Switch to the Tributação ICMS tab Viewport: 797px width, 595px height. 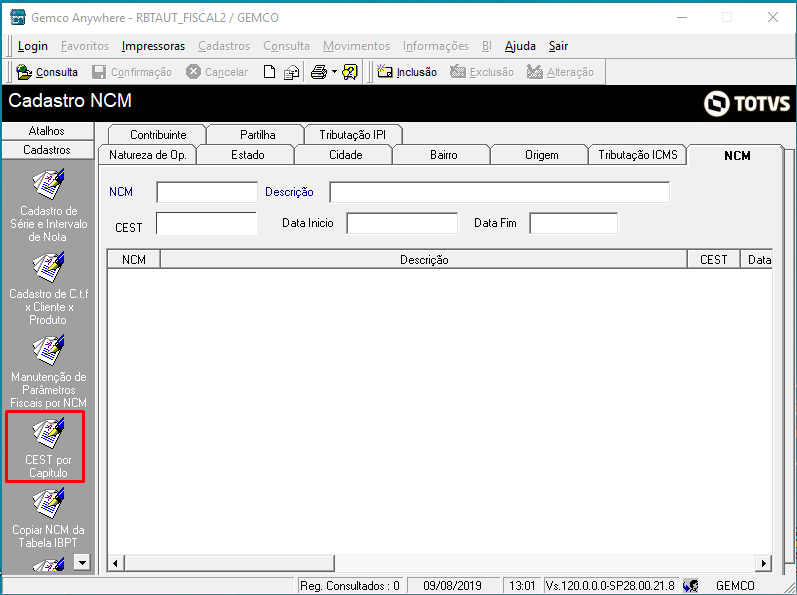pos(638,155)
